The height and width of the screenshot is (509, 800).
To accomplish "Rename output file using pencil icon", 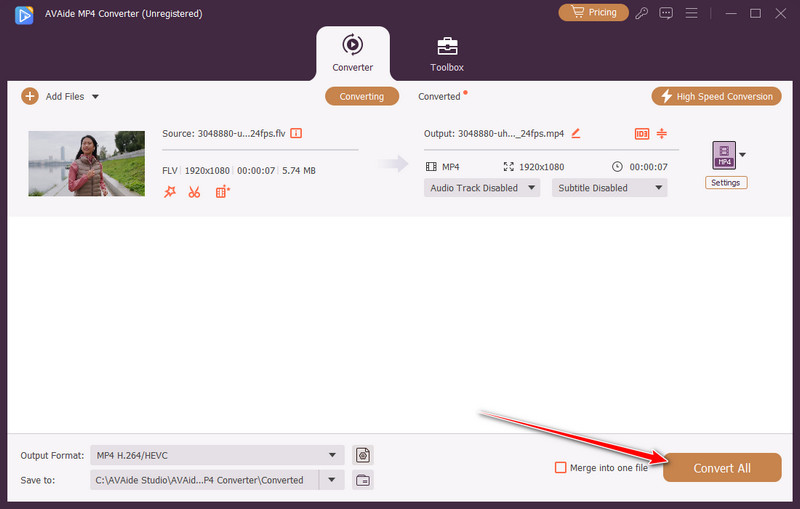I will coord(575,133).
